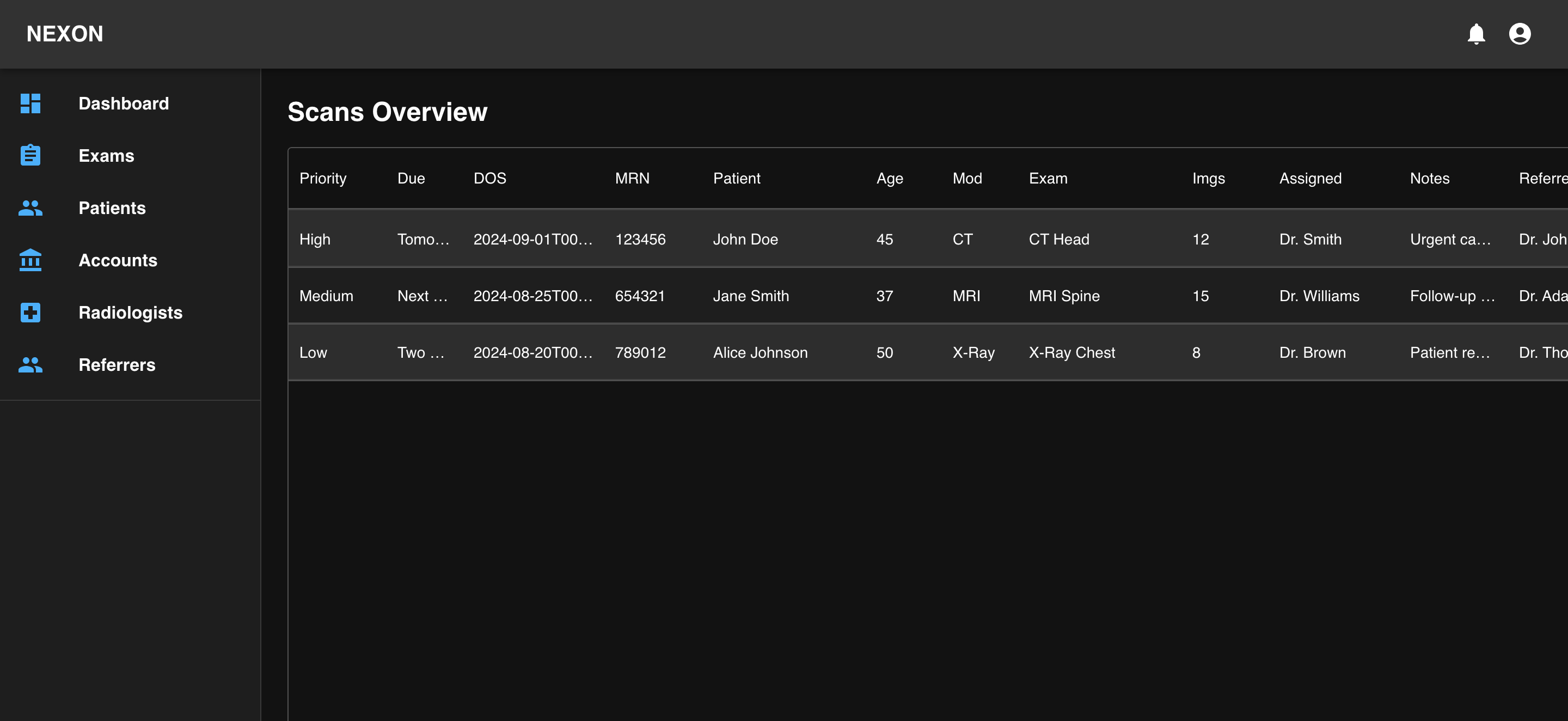The height and width of the screenshot is (721, 1568).
Task: Sort table by Priority column header
Action: [x=323, y=179]
